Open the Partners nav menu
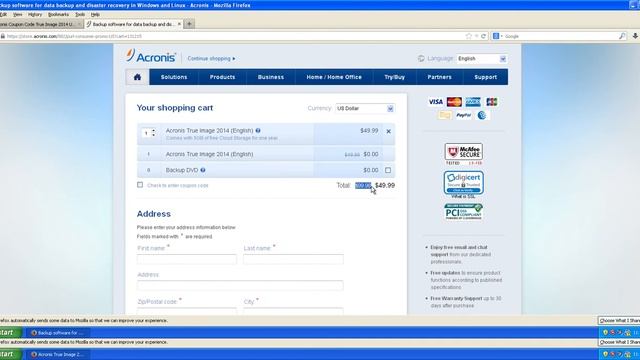Viewport: 640px width, 360px height. [x=440, y=77]
